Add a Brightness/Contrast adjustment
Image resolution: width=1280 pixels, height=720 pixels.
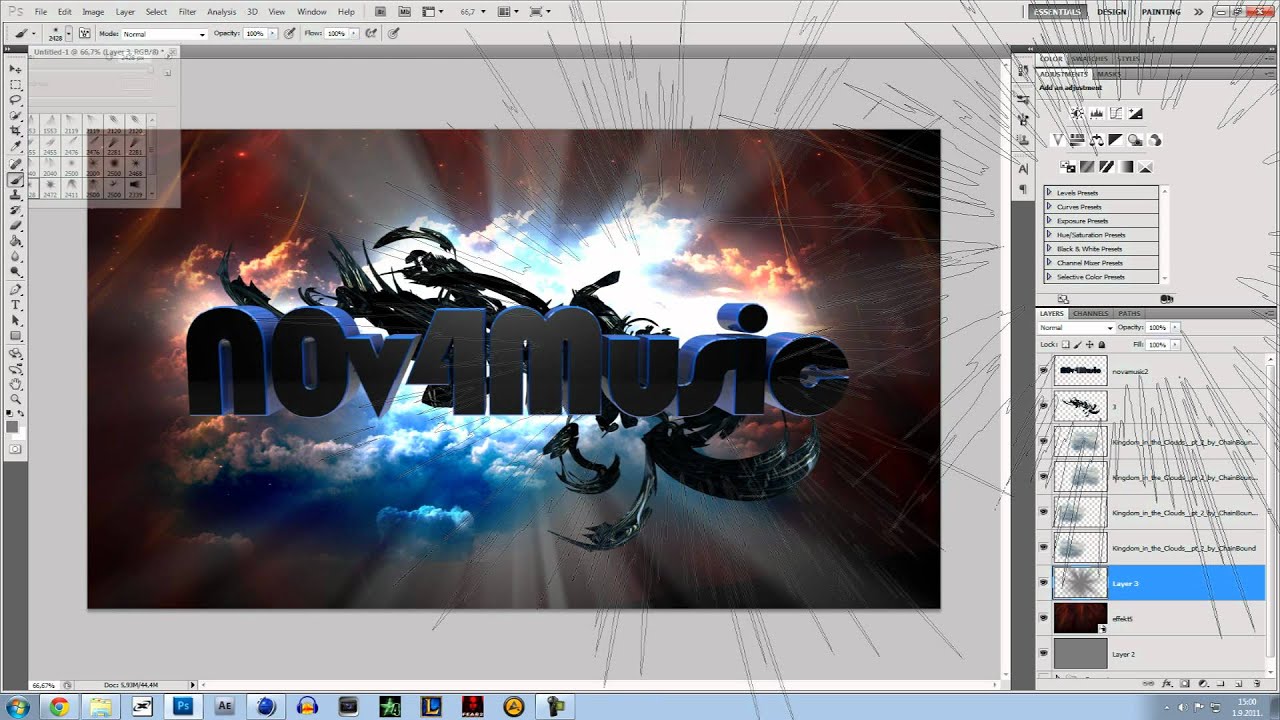[x=1077, y=113]
